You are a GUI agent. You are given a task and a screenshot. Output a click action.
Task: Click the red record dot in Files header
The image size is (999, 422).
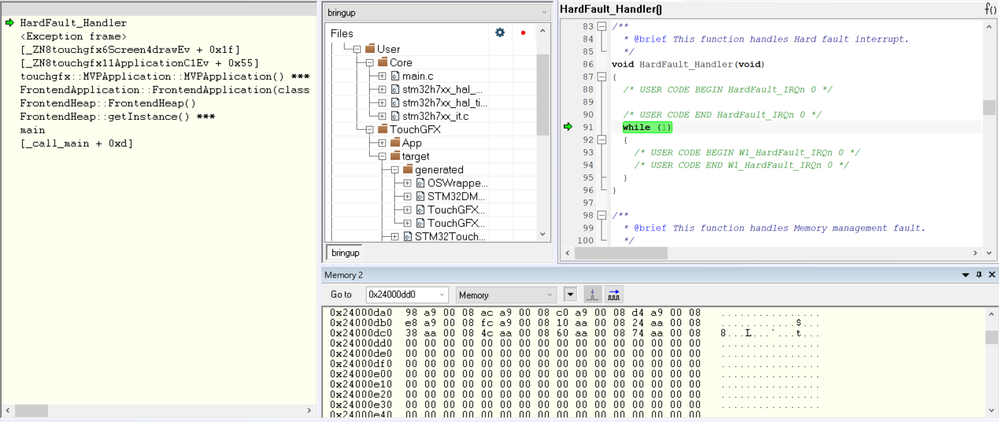click(523, 33)
